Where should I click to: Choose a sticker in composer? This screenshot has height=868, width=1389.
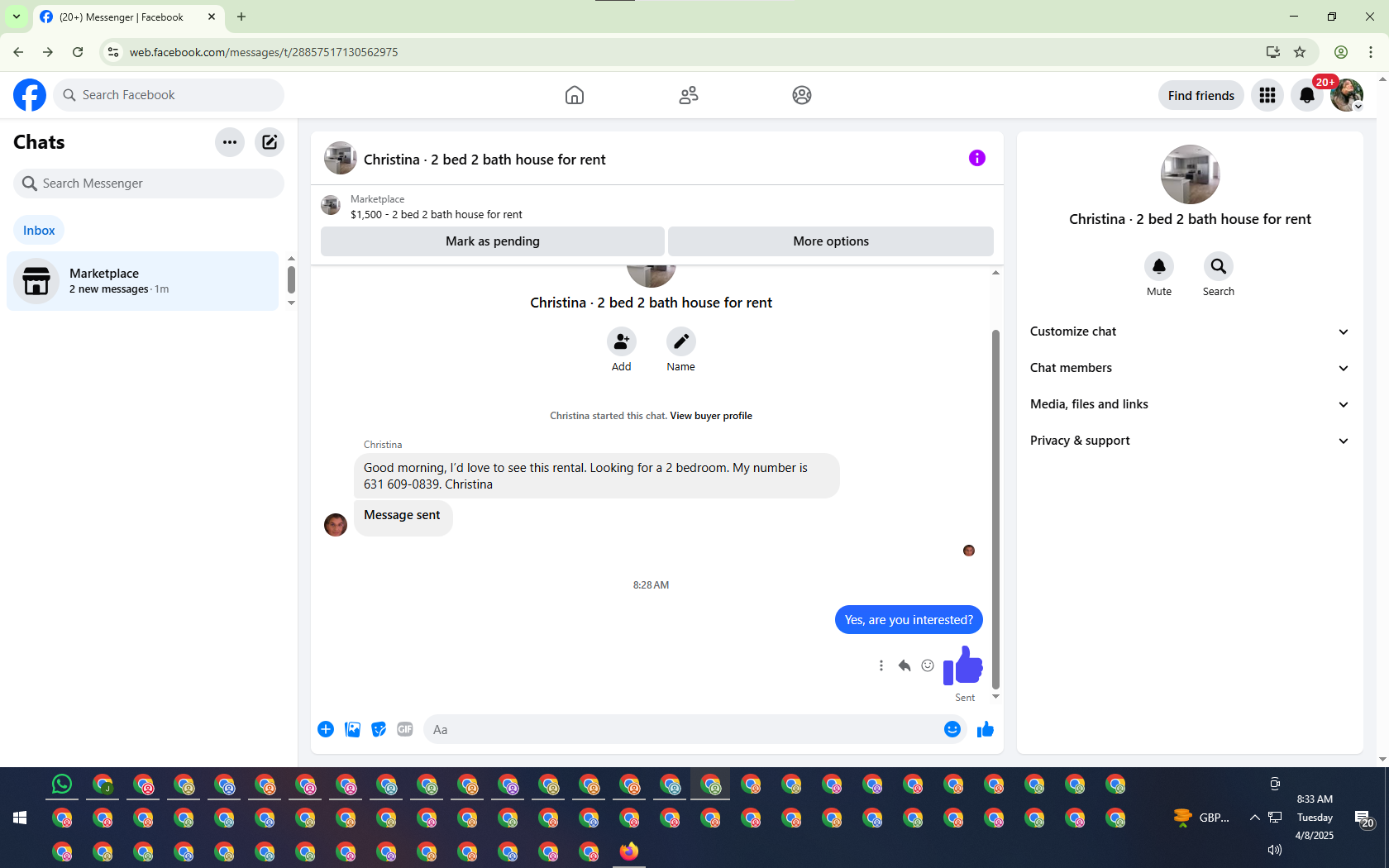click(379, 729)
